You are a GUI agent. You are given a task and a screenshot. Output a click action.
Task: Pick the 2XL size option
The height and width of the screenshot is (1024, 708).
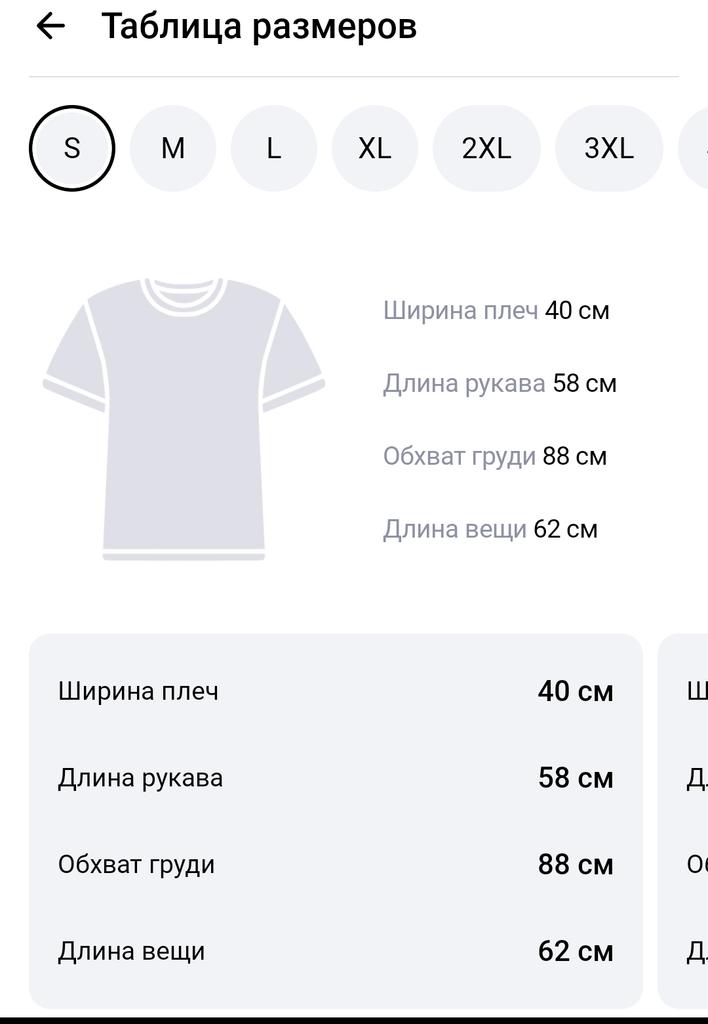(486, 148)
